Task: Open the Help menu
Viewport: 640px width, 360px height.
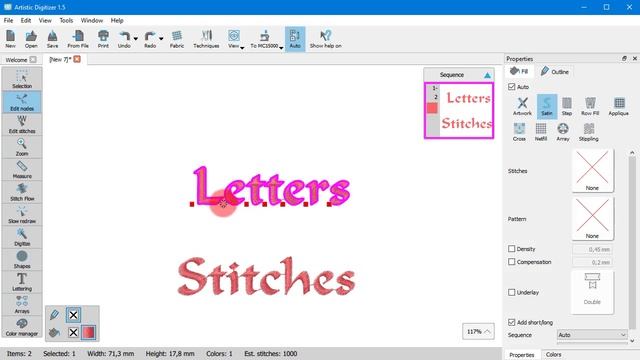Action: pyautogui.click(x=117, y=20)
